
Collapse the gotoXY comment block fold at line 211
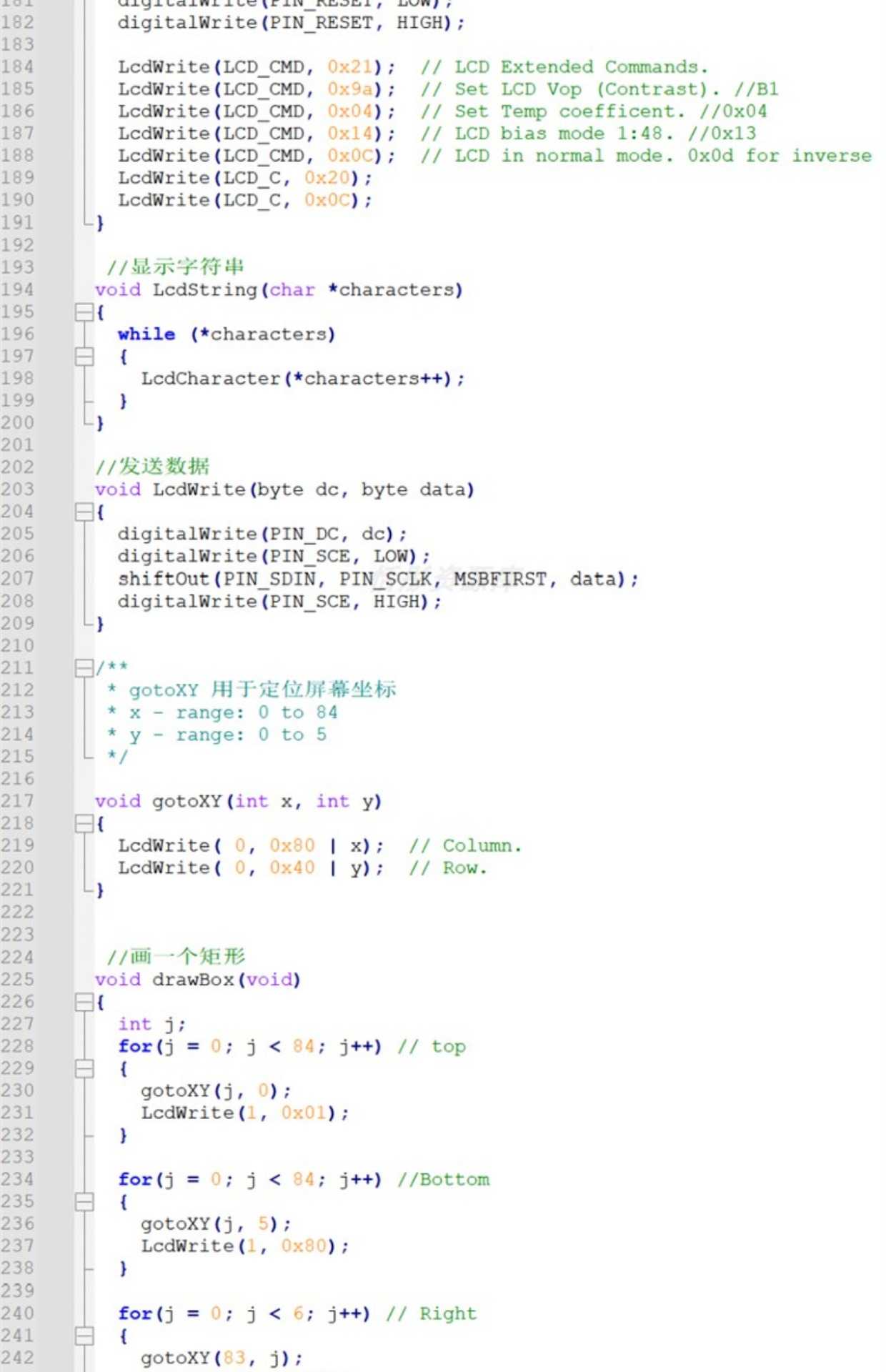coord(84,667)
